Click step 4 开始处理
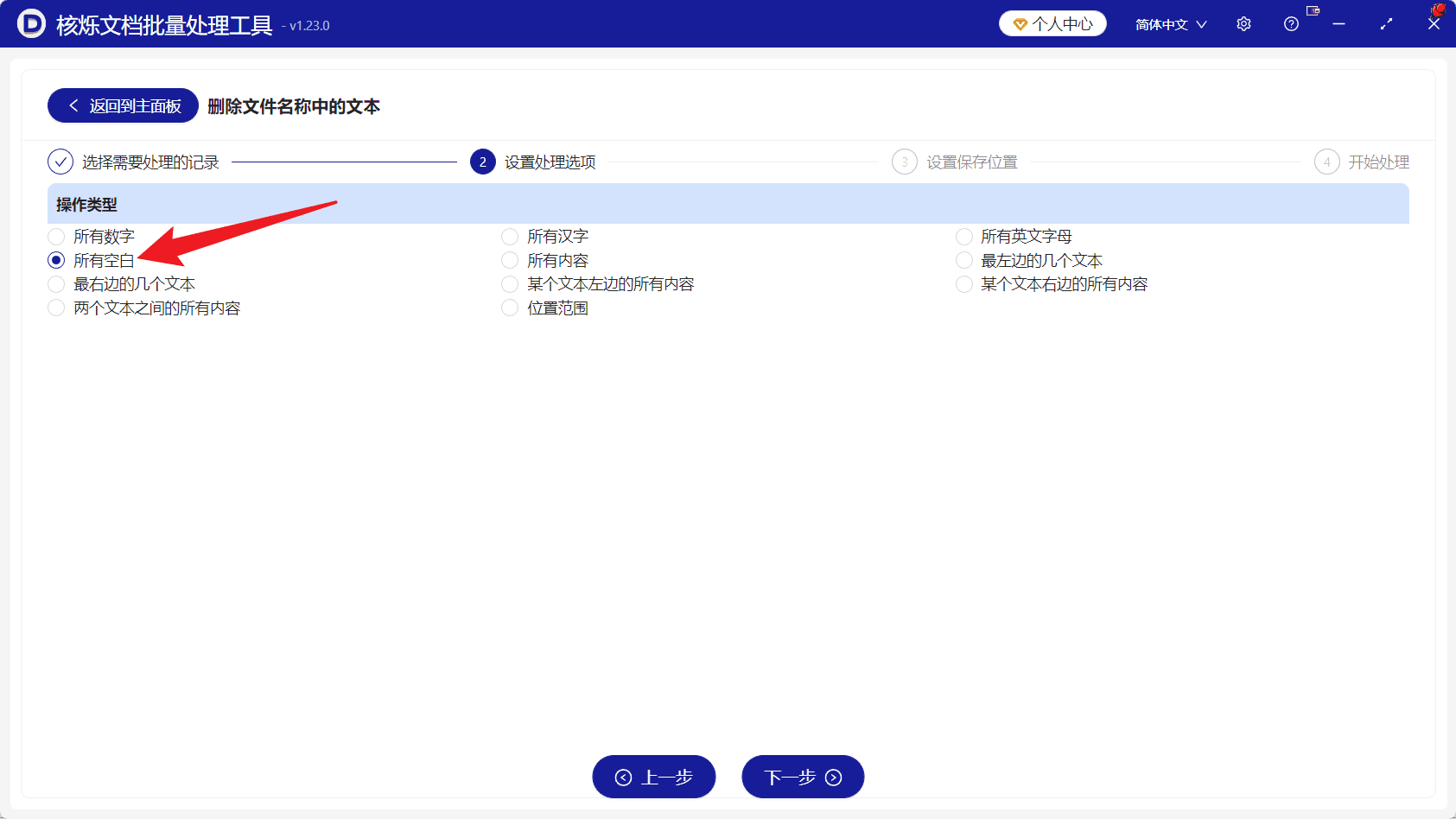 pos(1362,162)
